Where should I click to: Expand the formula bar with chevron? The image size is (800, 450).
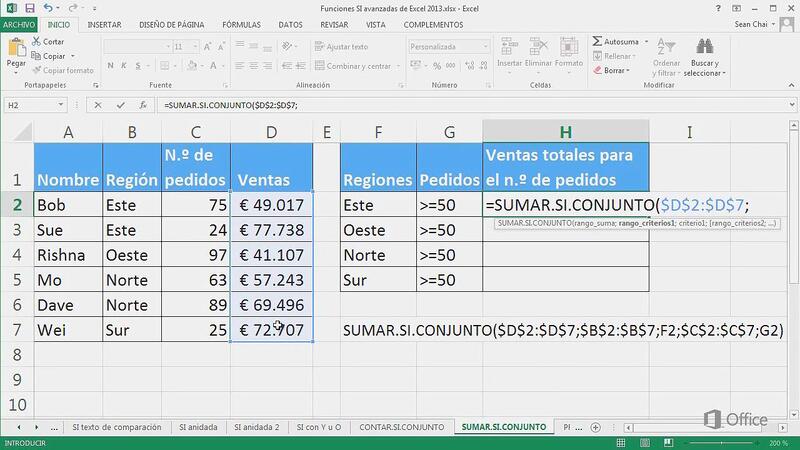(x=791, y=105)
